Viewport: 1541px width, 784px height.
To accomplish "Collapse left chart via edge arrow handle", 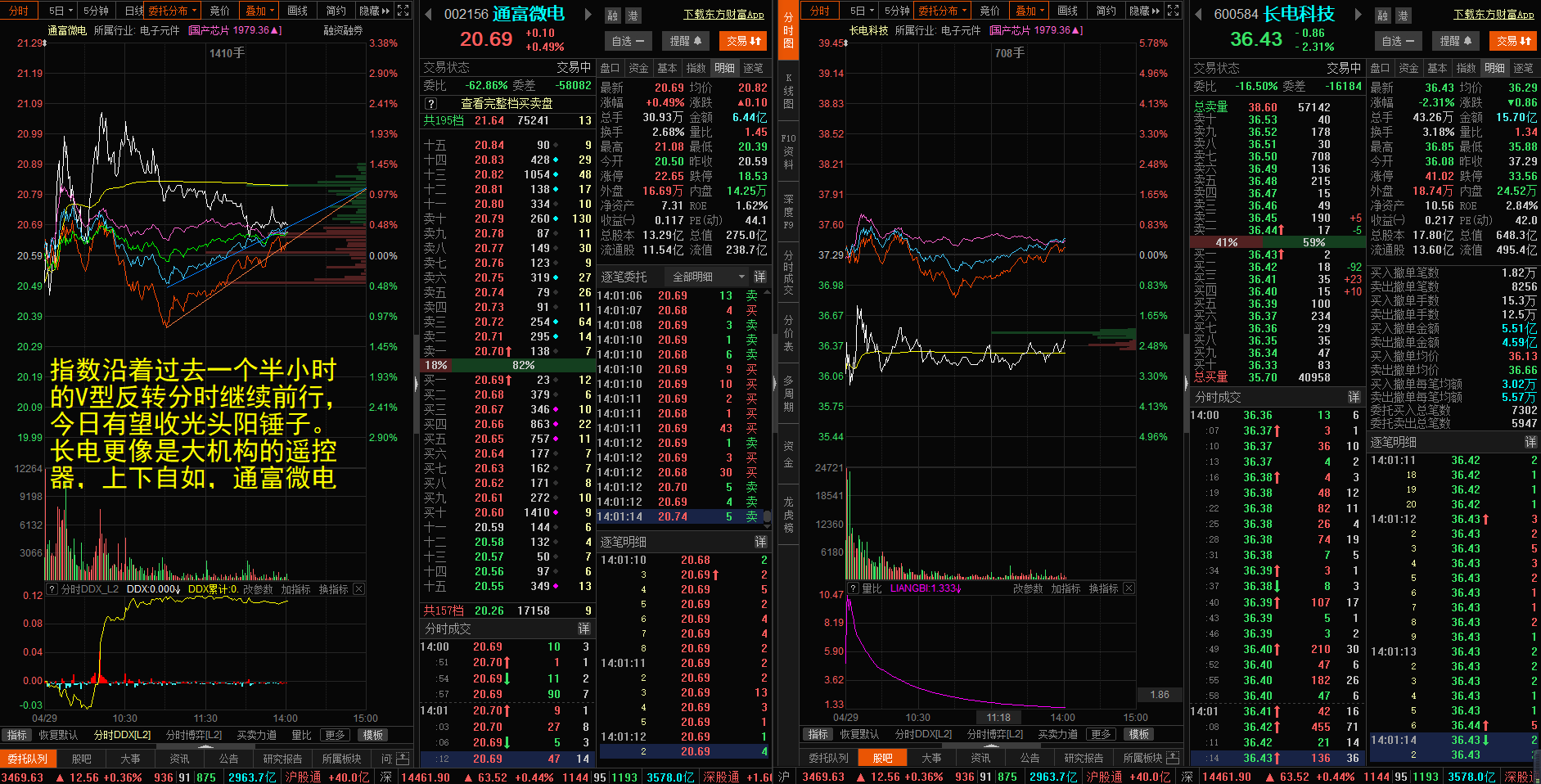I will click(416, 382).
